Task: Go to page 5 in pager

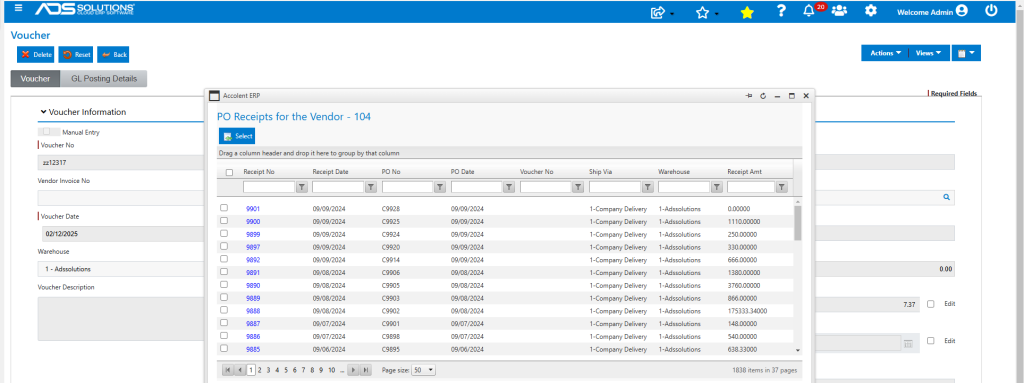Action: click(x=286, y=370)
